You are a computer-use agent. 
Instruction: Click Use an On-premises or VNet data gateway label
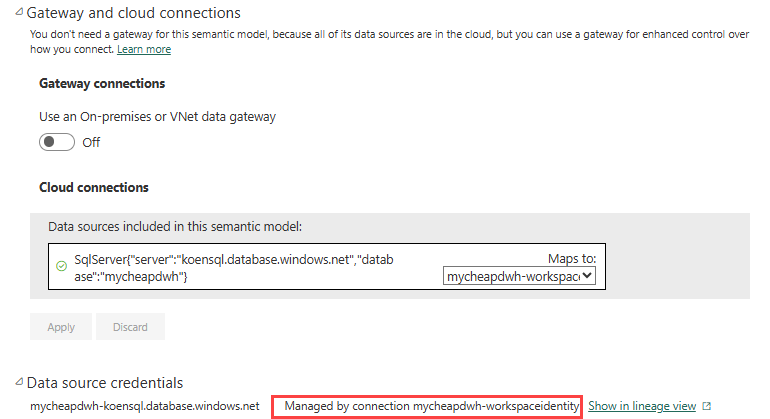tap(158, 116)
